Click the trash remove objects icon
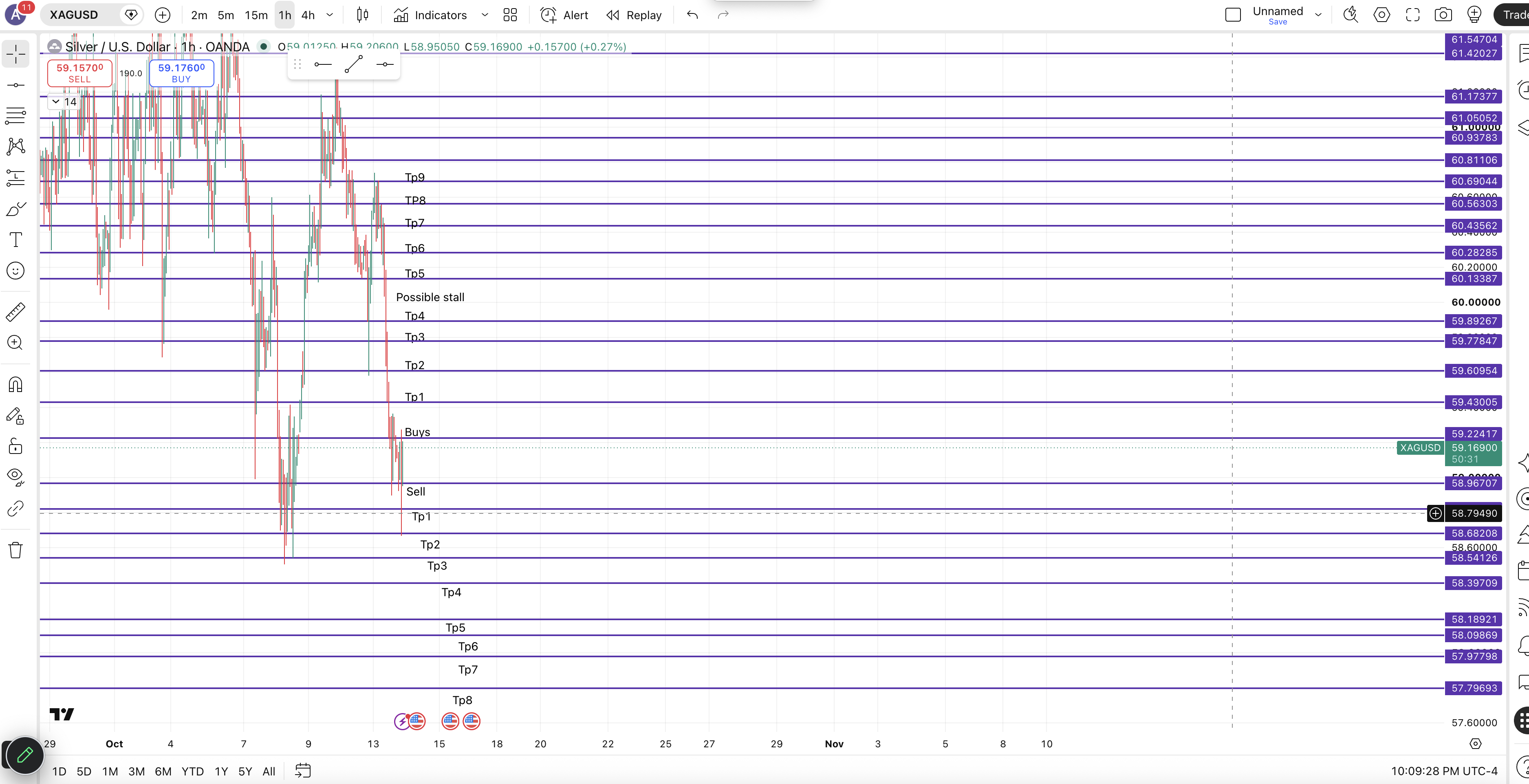 pyautogui.click(x=16, y=550)
